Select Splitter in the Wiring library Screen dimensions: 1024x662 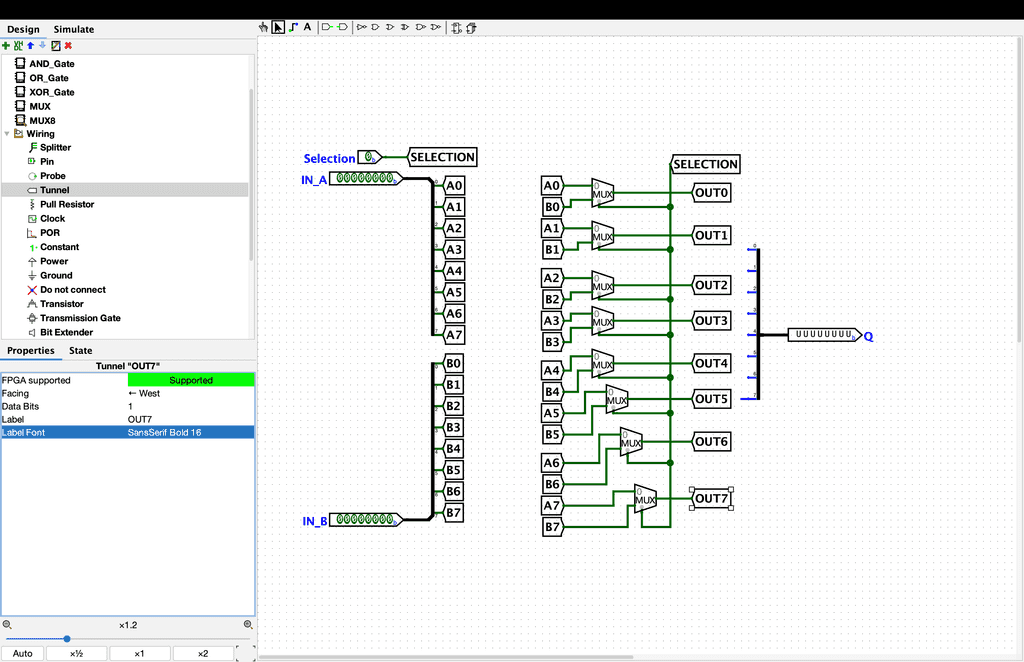coord(55,148)
